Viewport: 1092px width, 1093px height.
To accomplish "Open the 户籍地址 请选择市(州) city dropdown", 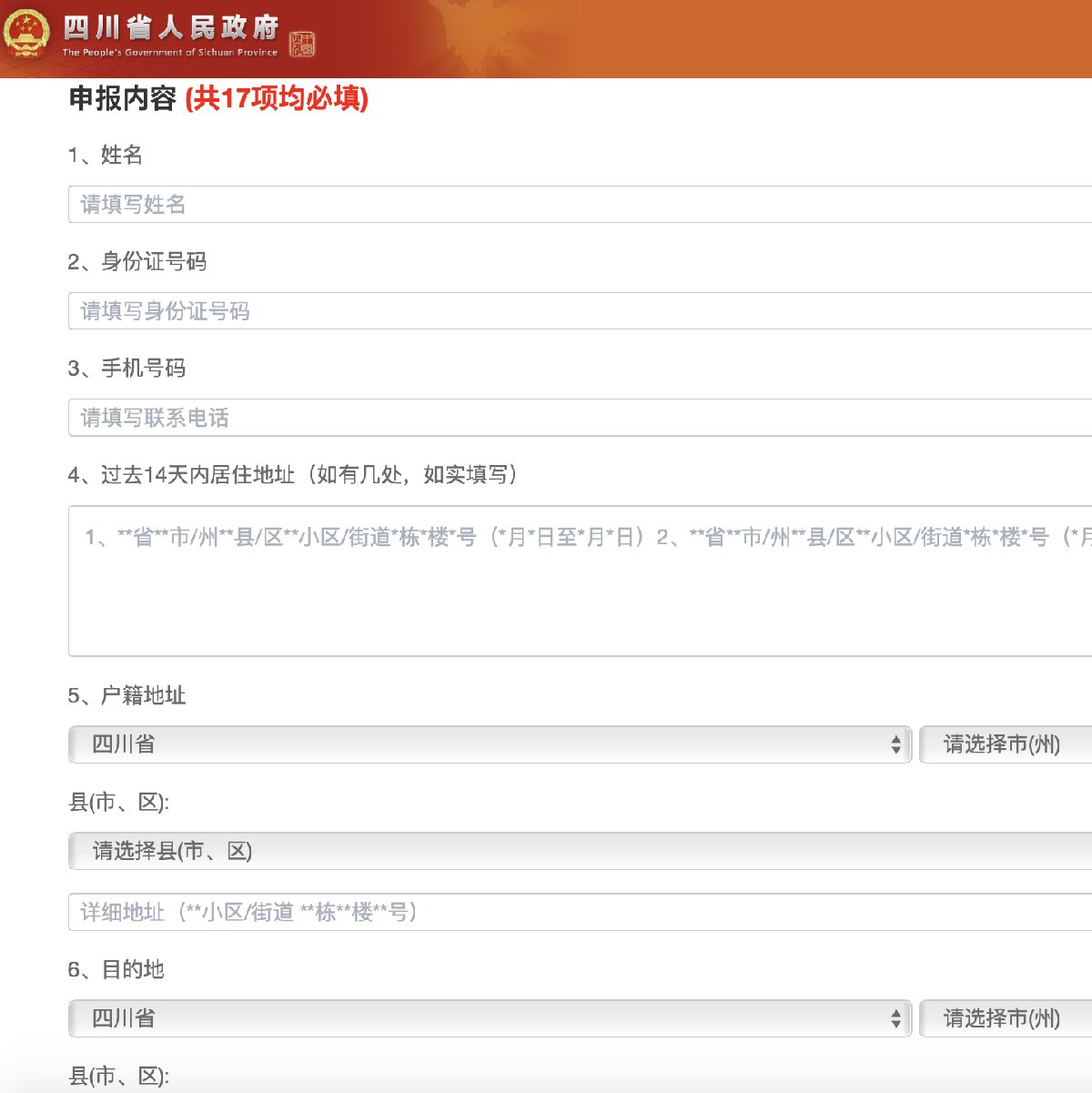I will [1006, 744].
